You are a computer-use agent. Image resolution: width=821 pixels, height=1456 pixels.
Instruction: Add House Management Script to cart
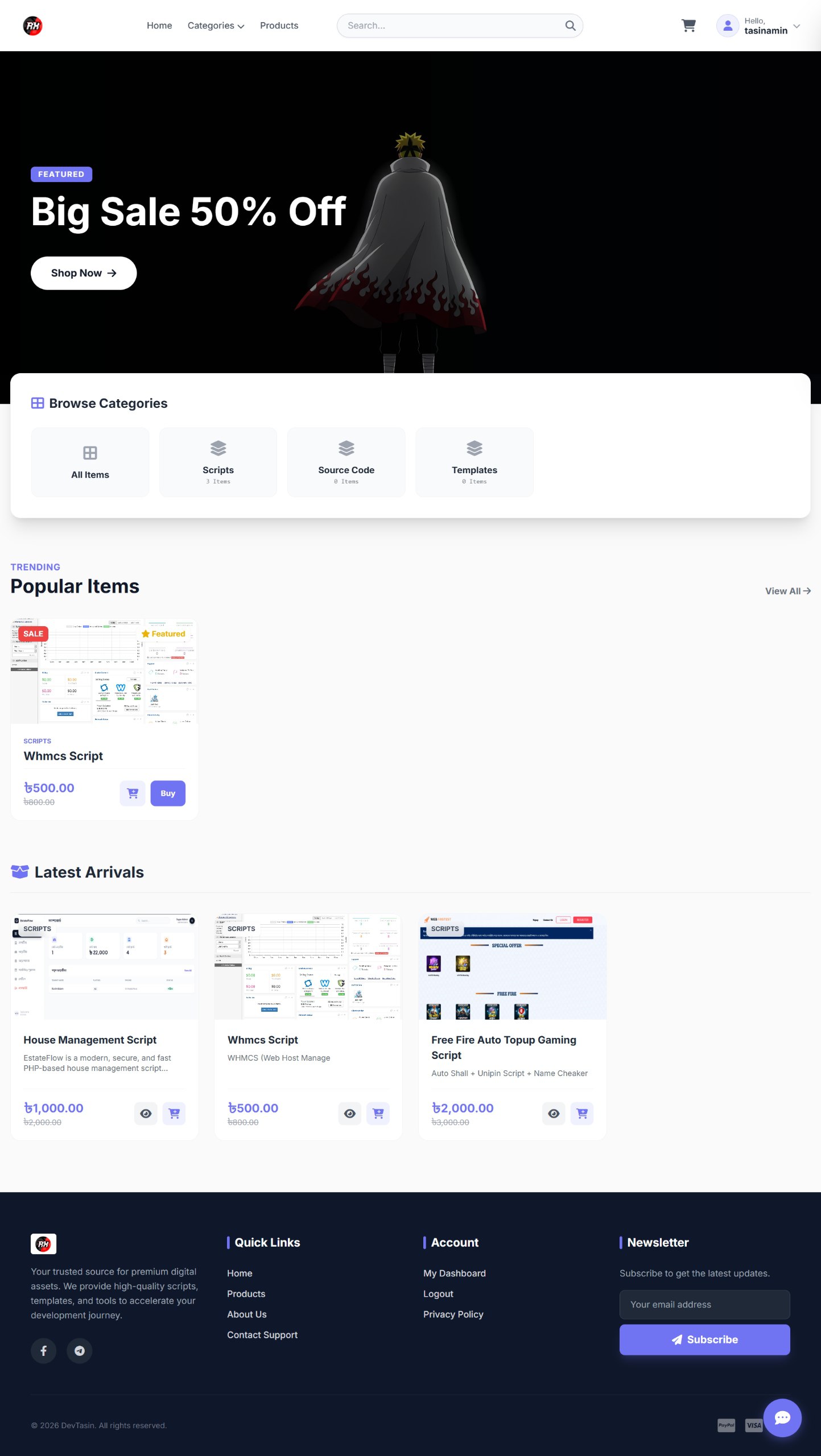tap(174, 1113)
